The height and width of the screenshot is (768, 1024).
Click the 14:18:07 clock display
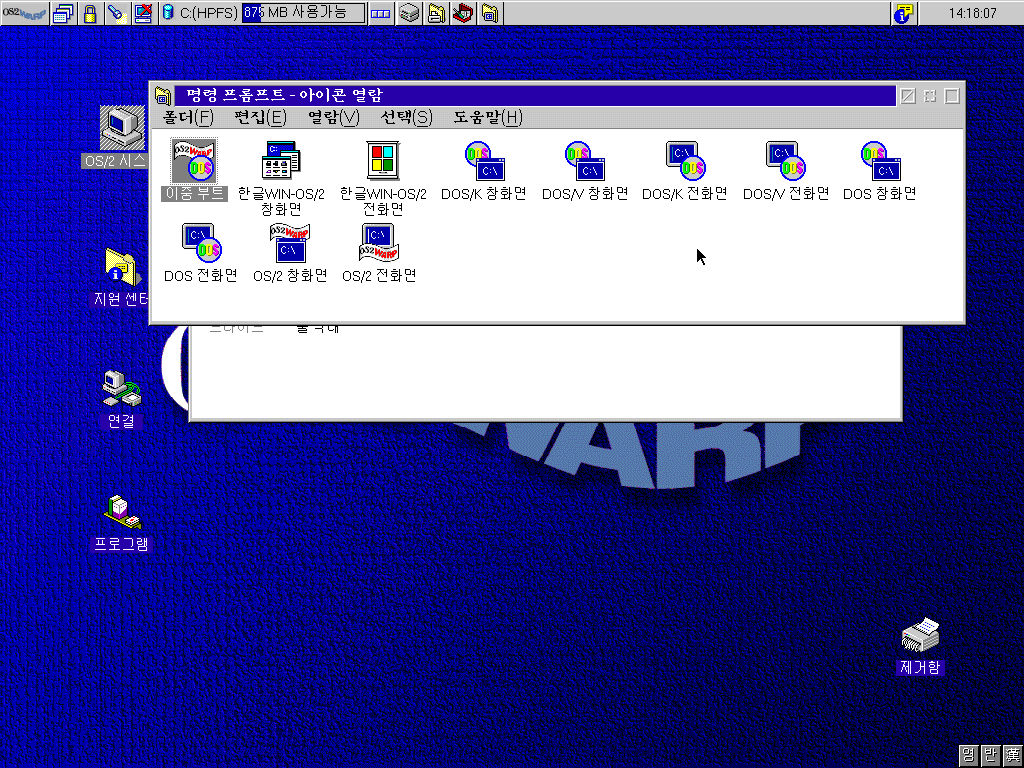[971, 13]
